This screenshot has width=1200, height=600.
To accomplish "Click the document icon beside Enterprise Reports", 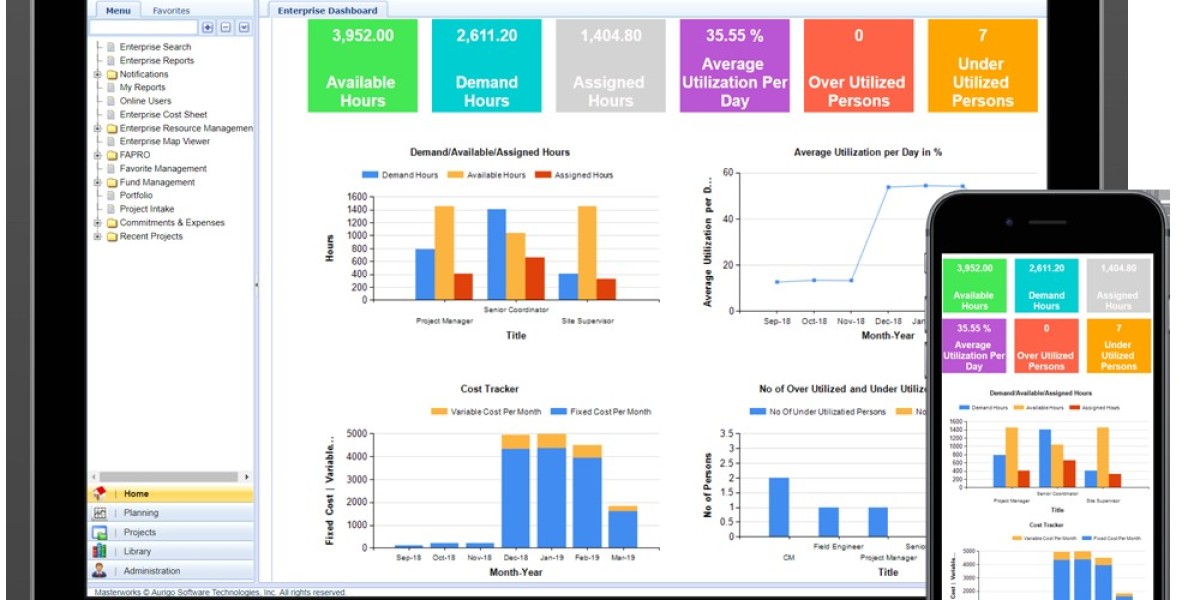I will (x=111, y=61).
